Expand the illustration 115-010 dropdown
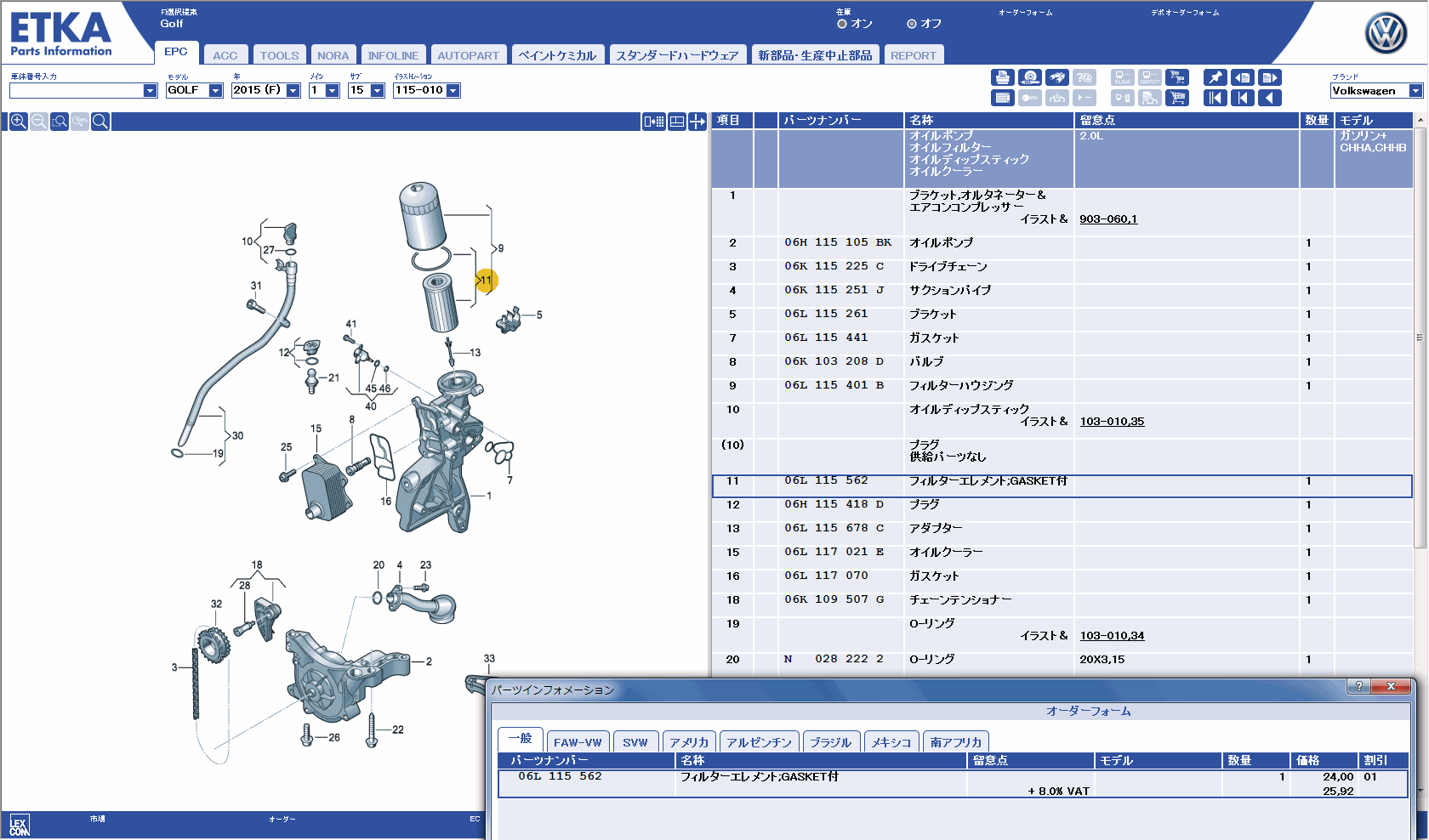 [x=453, y=90]
